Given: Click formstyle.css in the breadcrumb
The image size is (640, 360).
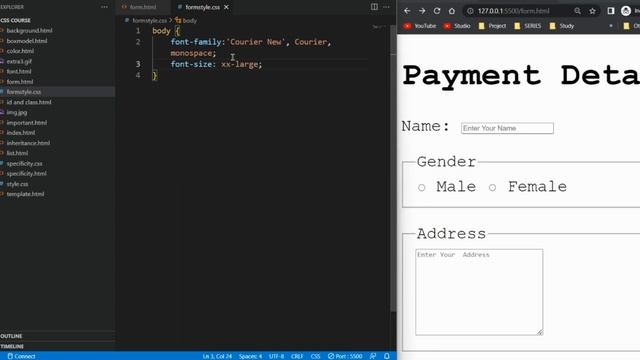Looking at the screenshot, I should coord(149,20).
